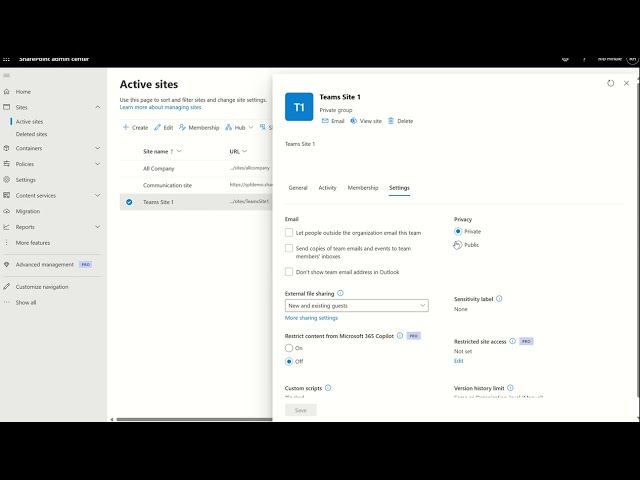Select Off for restrict content from Copilot
This screenshot has height=480, width=640.
click(x=289, y=362)
